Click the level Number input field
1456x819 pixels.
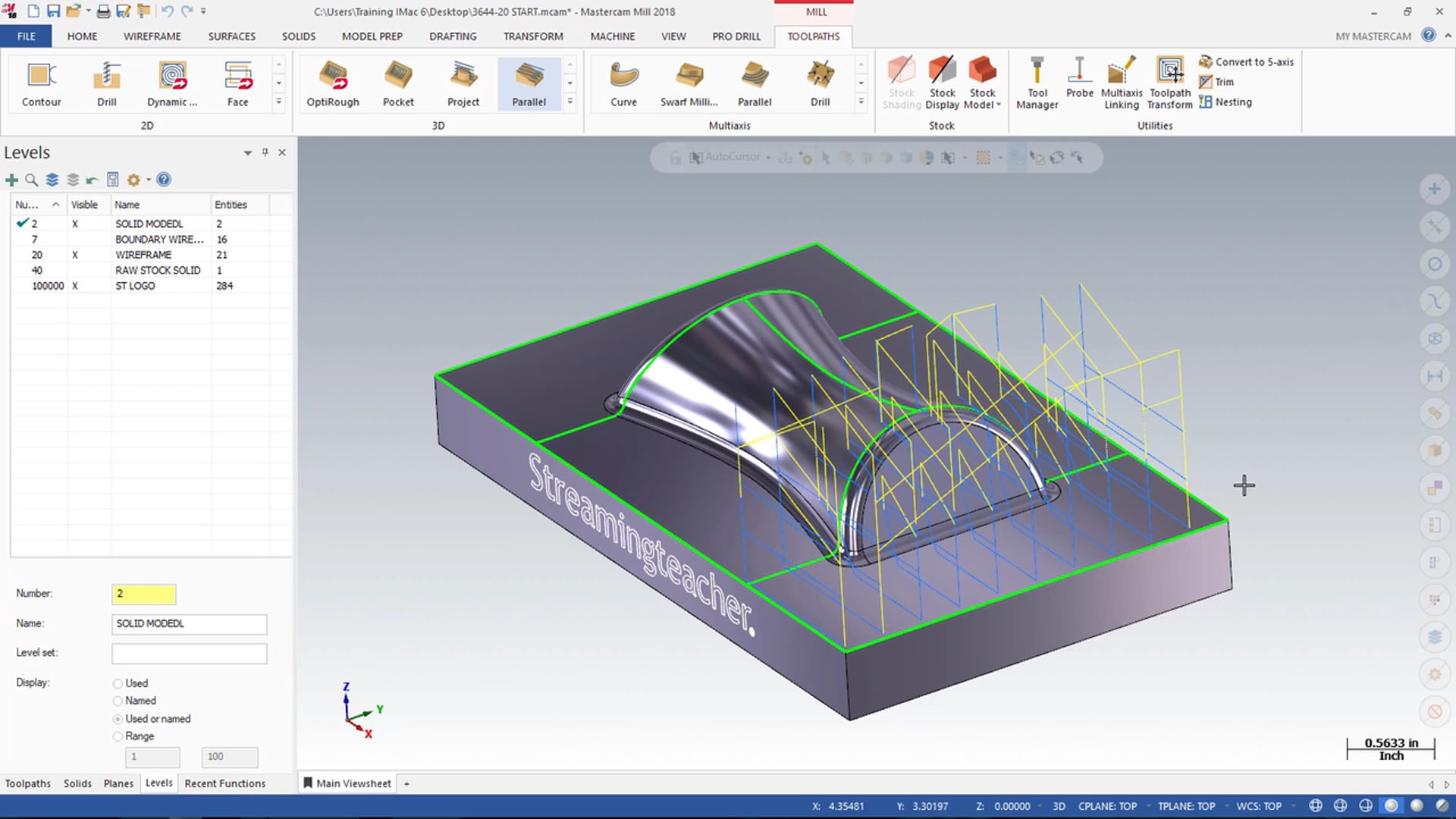pos(144,594)
